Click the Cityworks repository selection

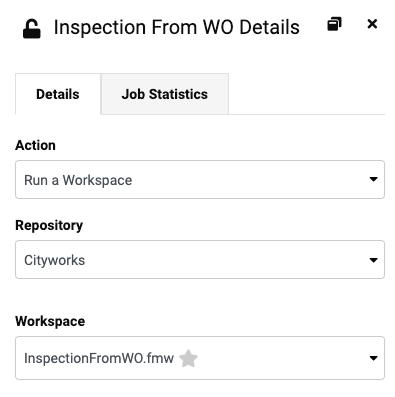pos(54,260)
